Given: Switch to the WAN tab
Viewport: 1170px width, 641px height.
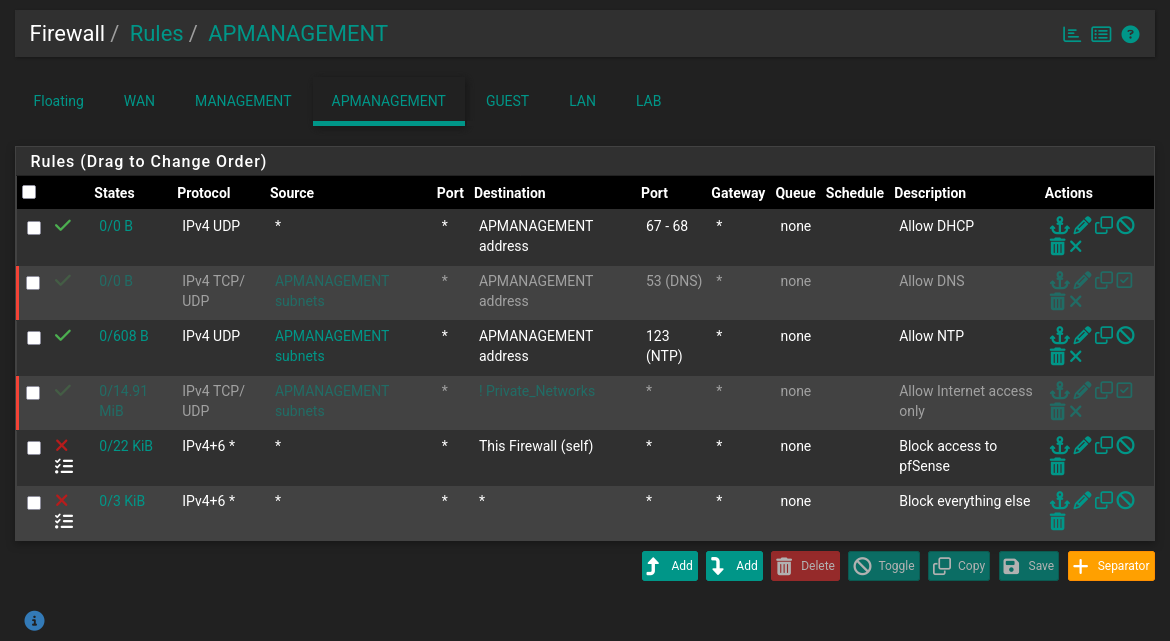Looking at the screenshot, I should (139, 101).
